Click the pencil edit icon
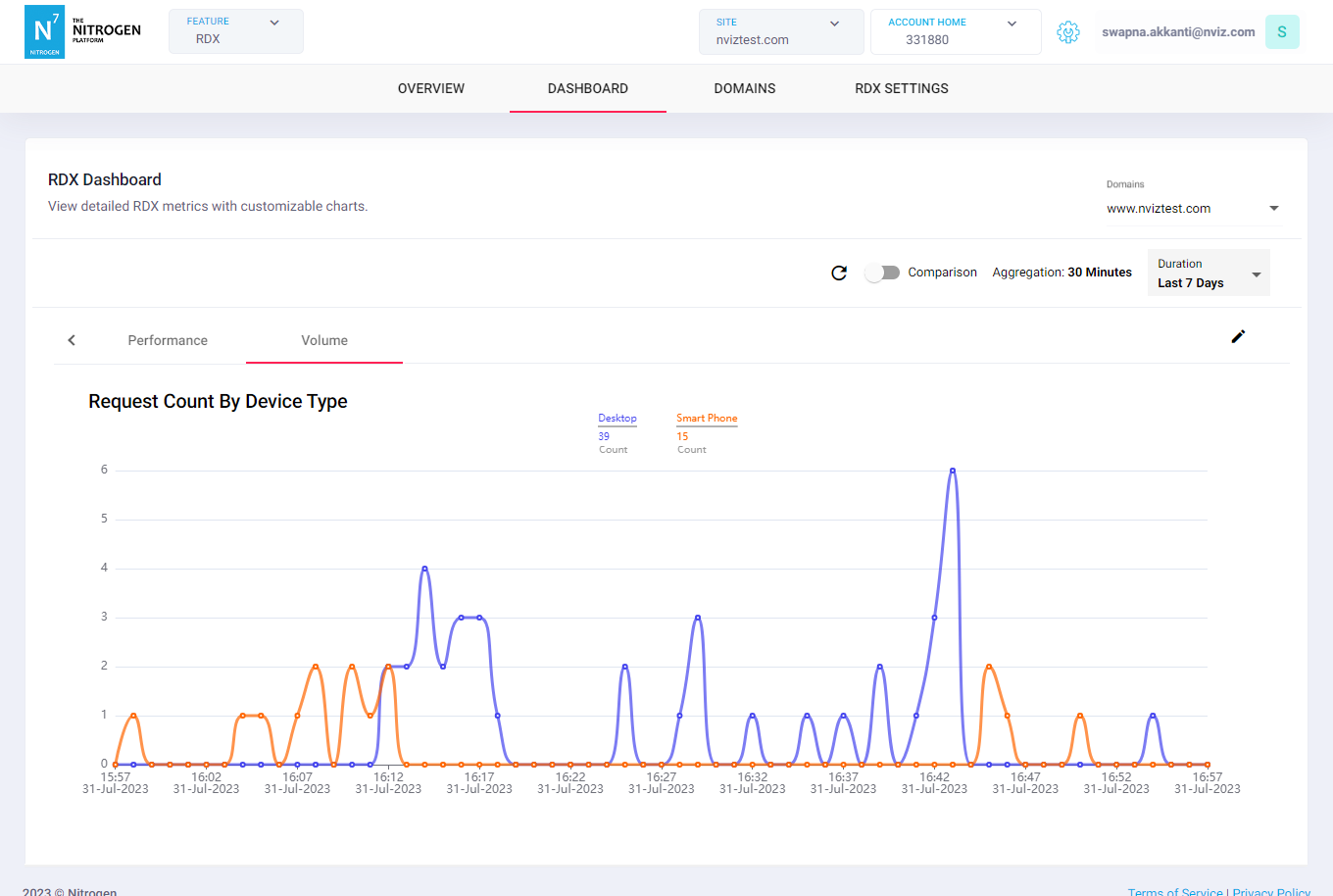Viewport: 1333px width, 896px height. [x=1238, y=337]
